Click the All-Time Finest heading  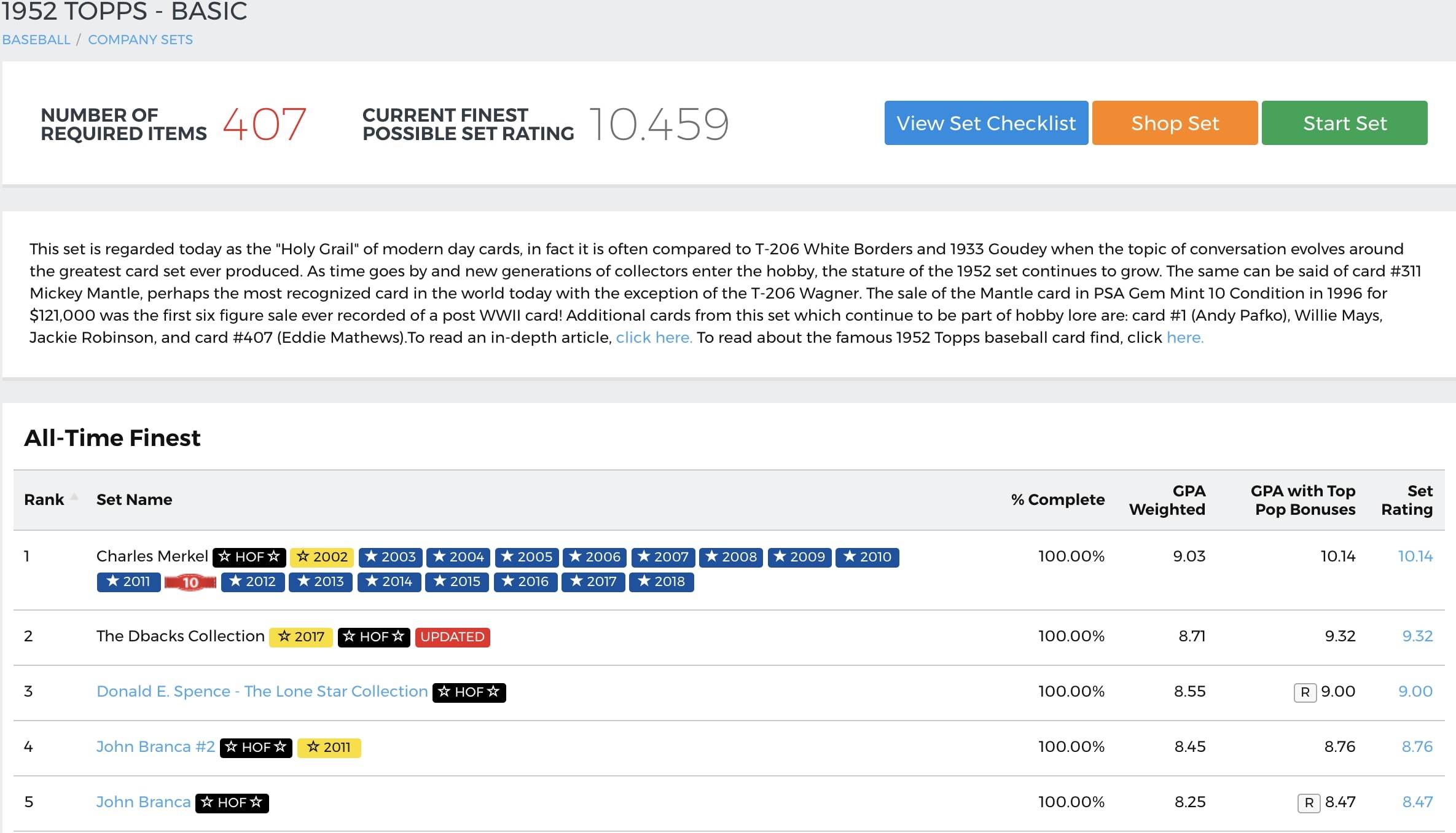[112, 438]
